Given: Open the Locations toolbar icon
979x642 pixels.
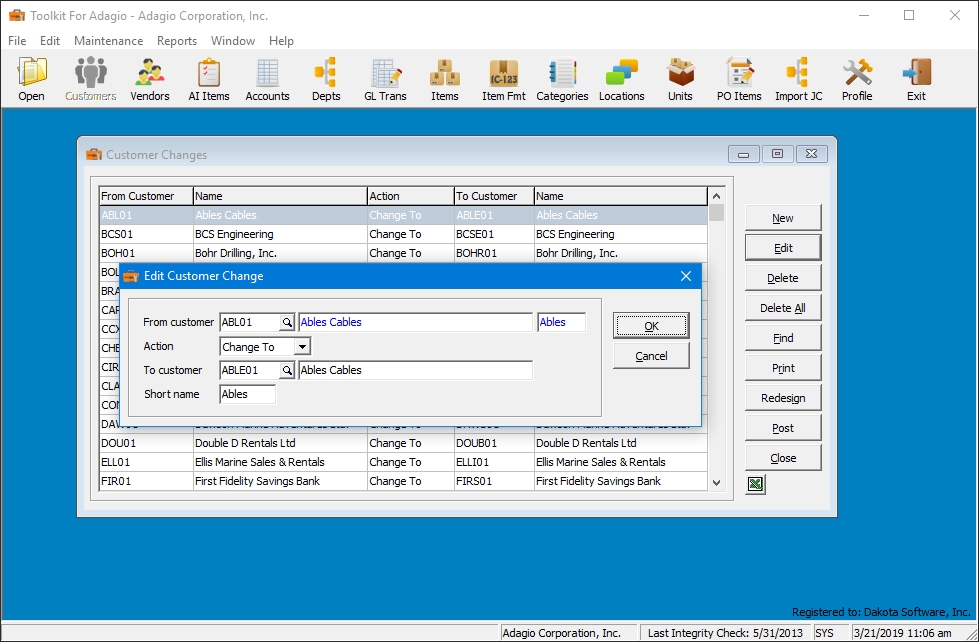Looking at the screenshot, I should click(621, 79).
